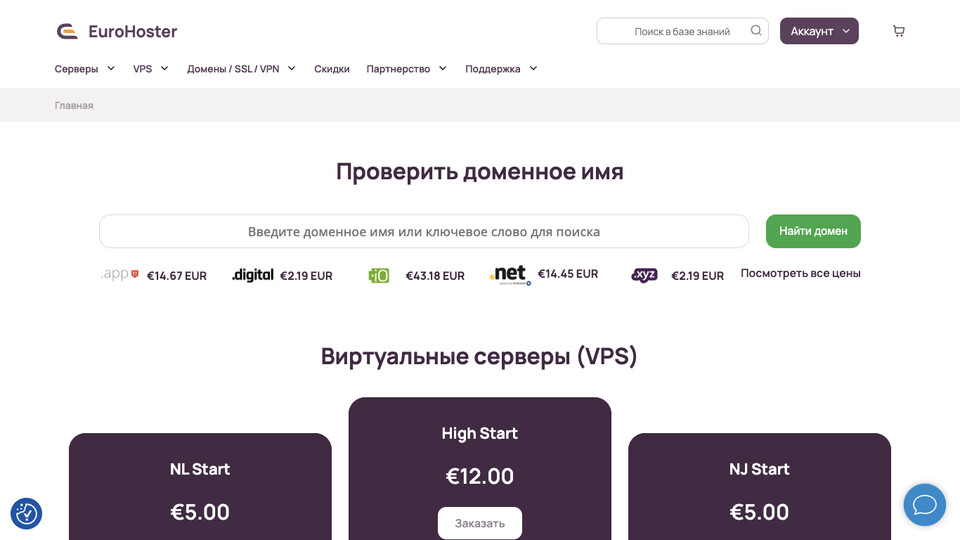Click the Главная breadcrumb link
Screen dimensions: 960x540
pos(74,105)
